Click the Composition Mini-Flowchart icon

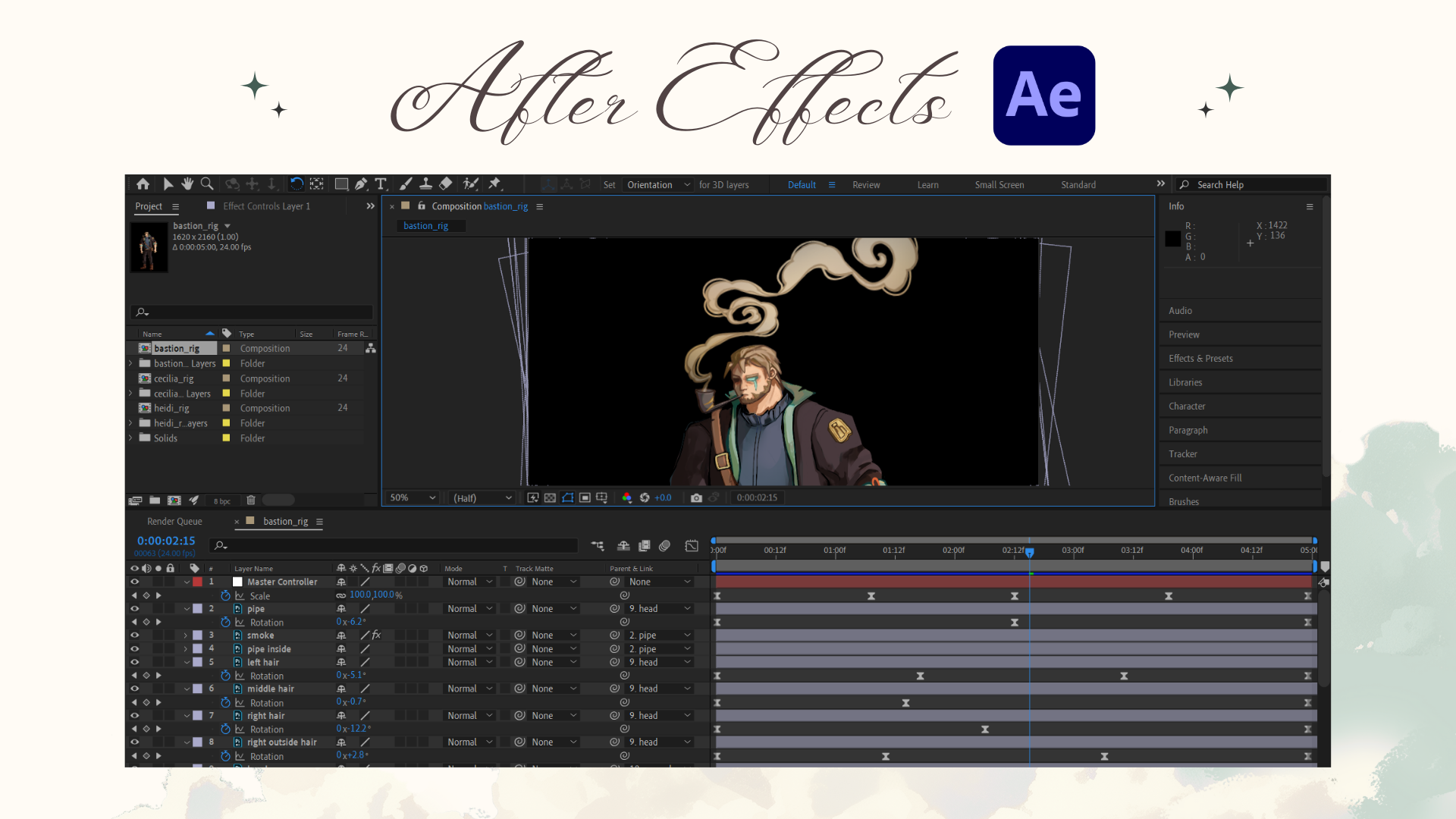tap(598, 546)
